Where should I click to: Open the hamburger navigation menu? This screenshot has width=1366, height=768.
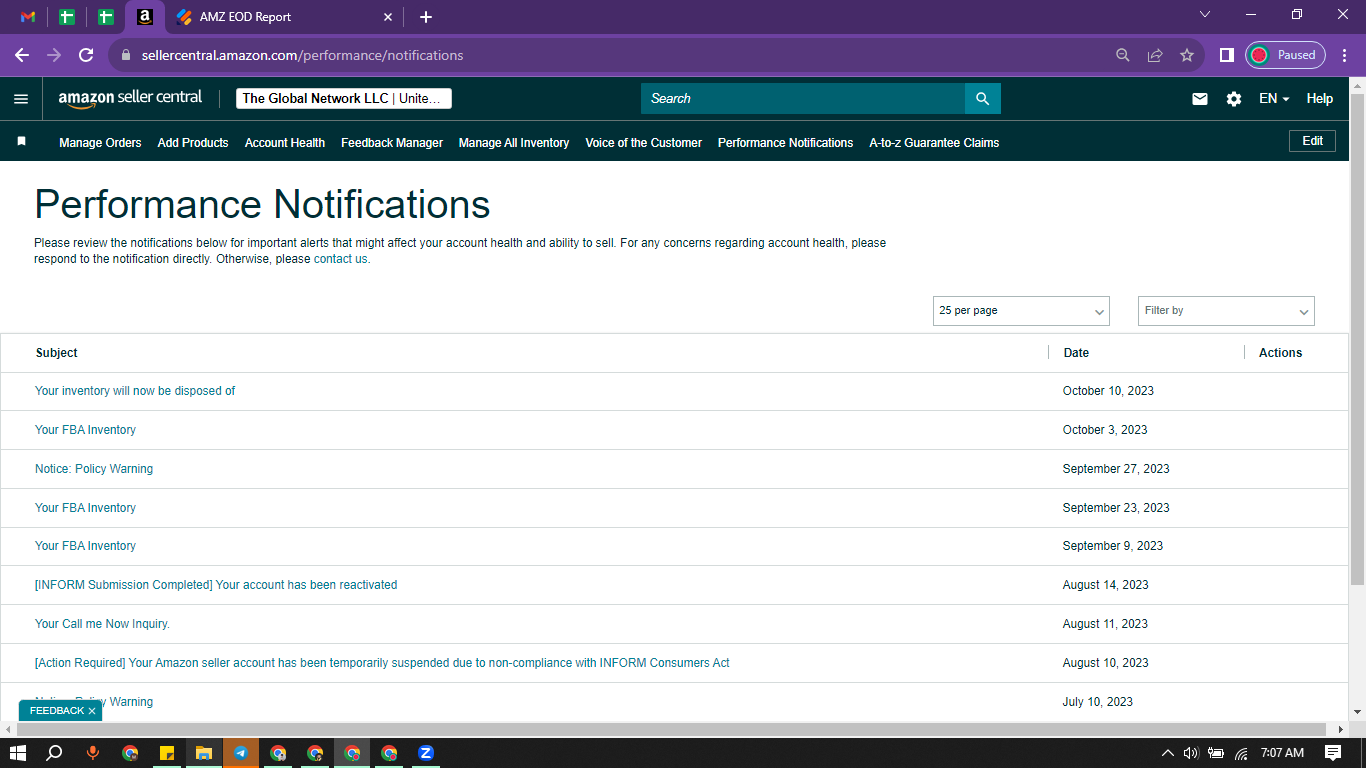pyautogui.click(x=21, y=99)
